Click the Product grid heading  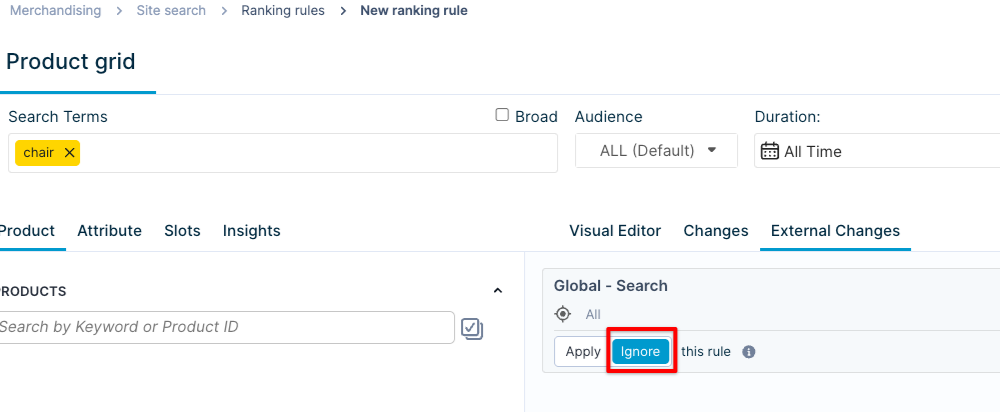point(70,62)
